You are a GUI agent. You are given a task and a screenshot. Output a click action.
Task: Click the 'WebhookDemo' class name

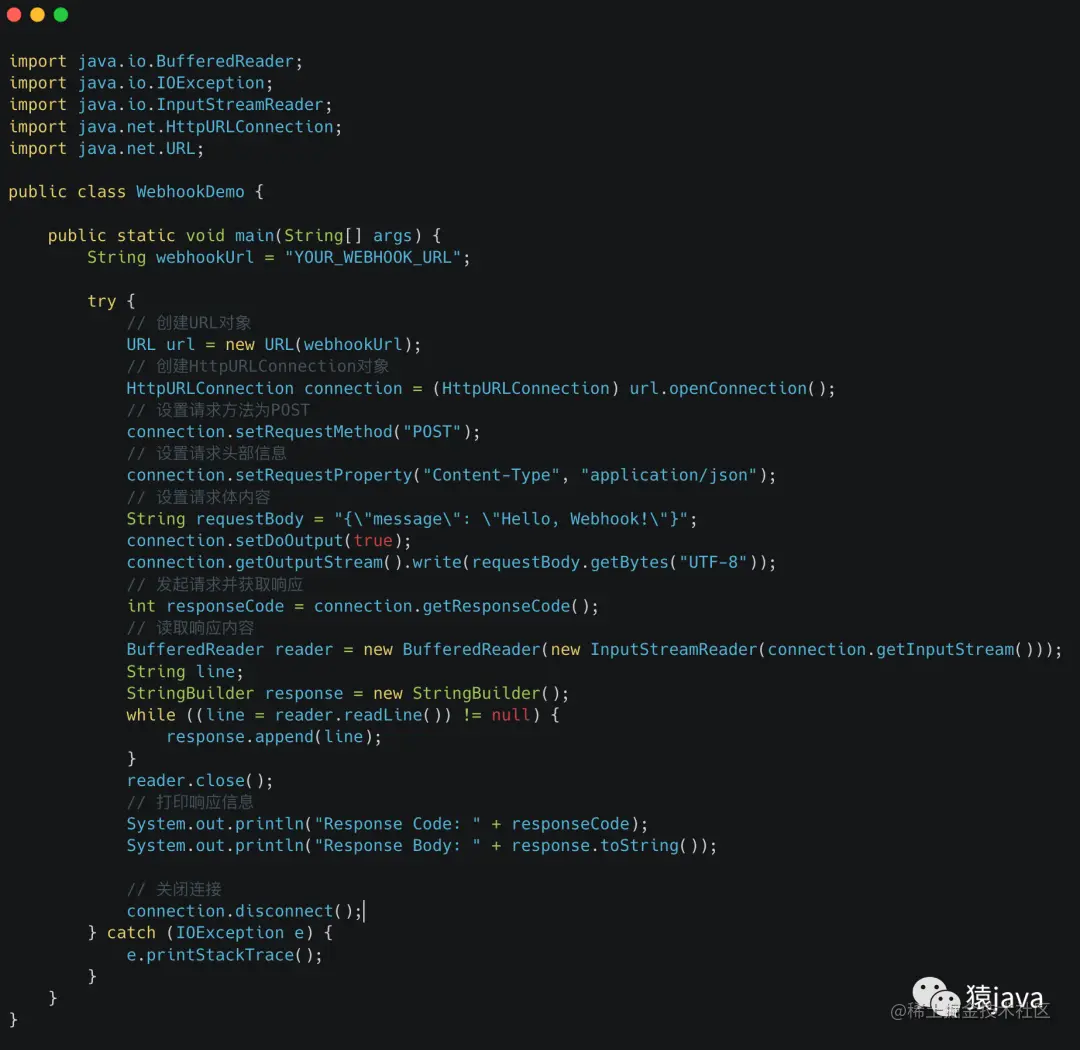(x=190, y=192)
